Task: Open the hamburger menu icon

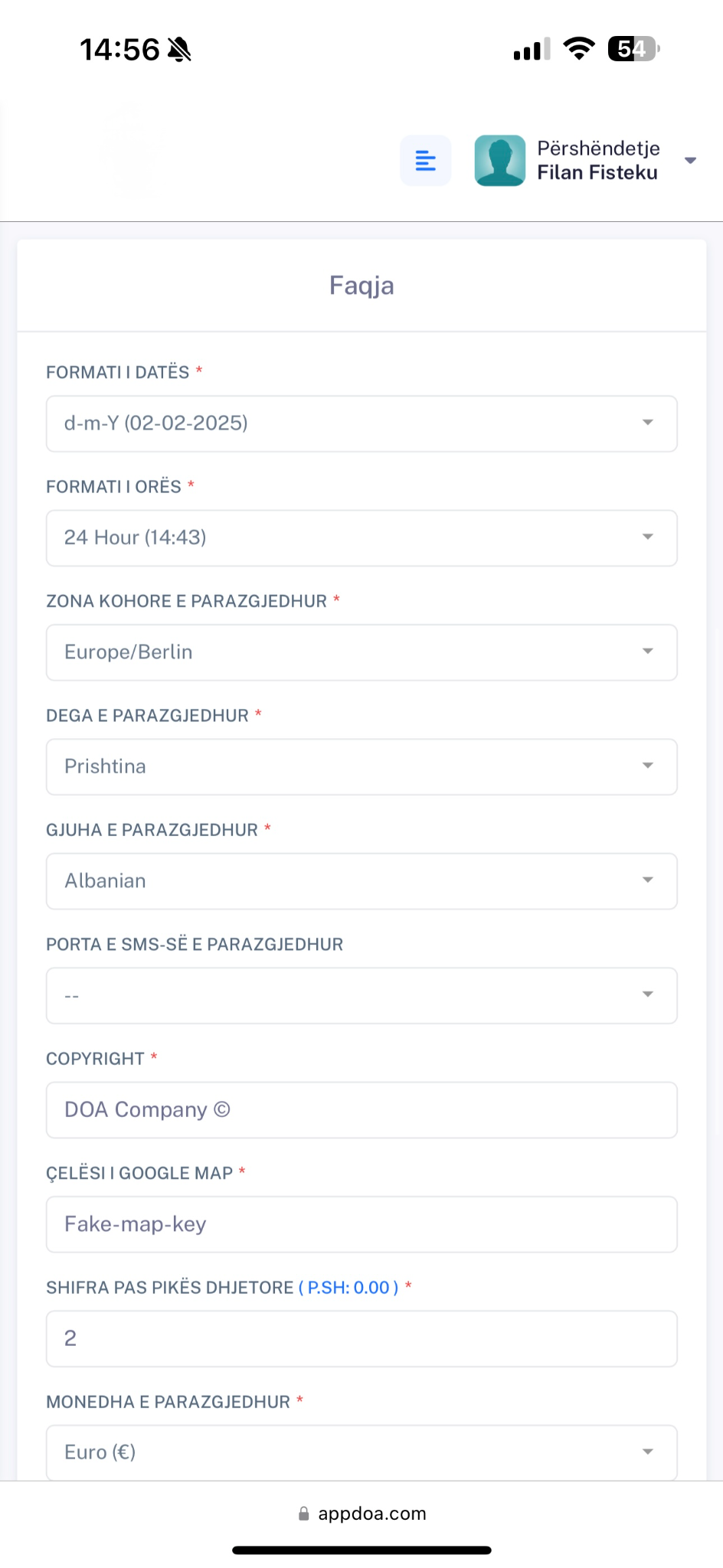Action: coord(425,161)
